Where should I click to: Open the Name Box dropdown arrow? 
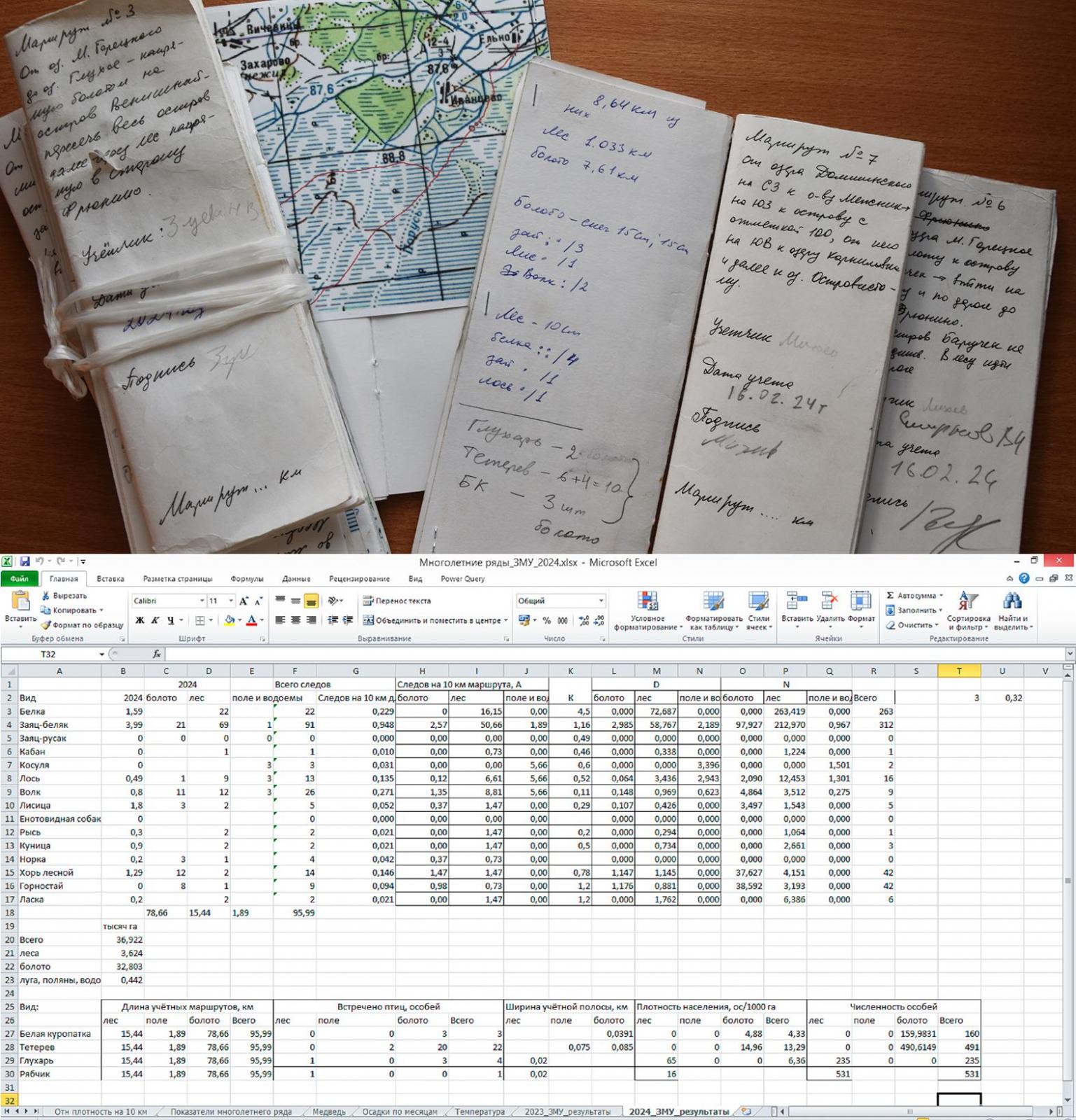tap(102, 654)
